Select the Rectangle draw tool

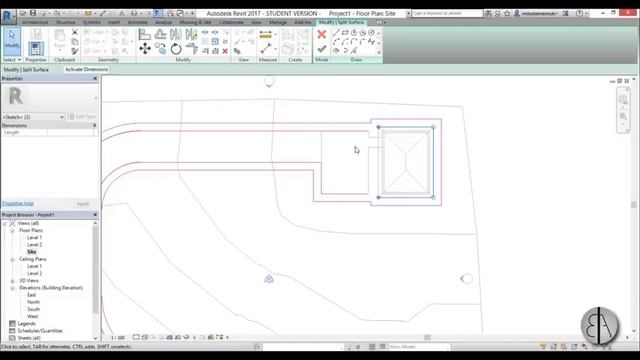click(345, 32)
